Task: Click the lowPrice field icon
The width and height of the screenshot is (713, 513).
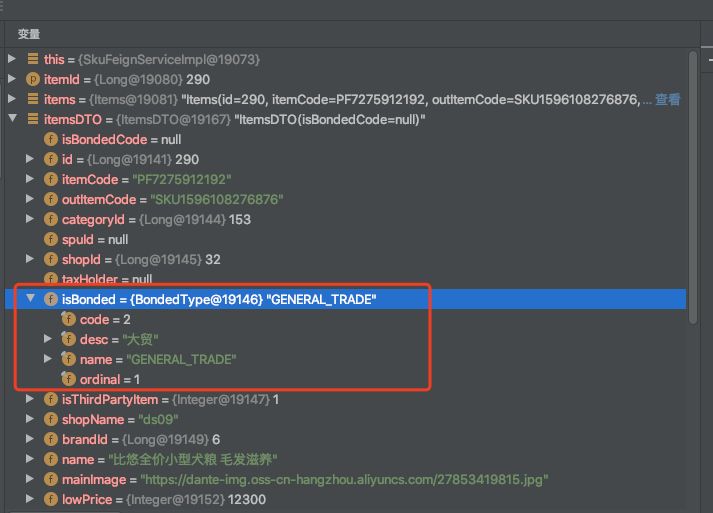Action: 51,499
